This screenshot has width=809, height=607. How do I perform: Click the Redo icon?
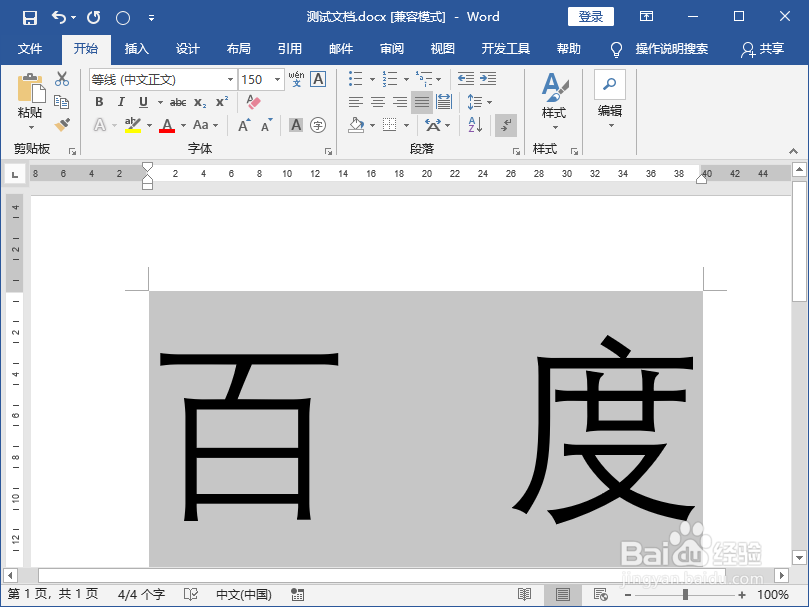pos(93,18)
